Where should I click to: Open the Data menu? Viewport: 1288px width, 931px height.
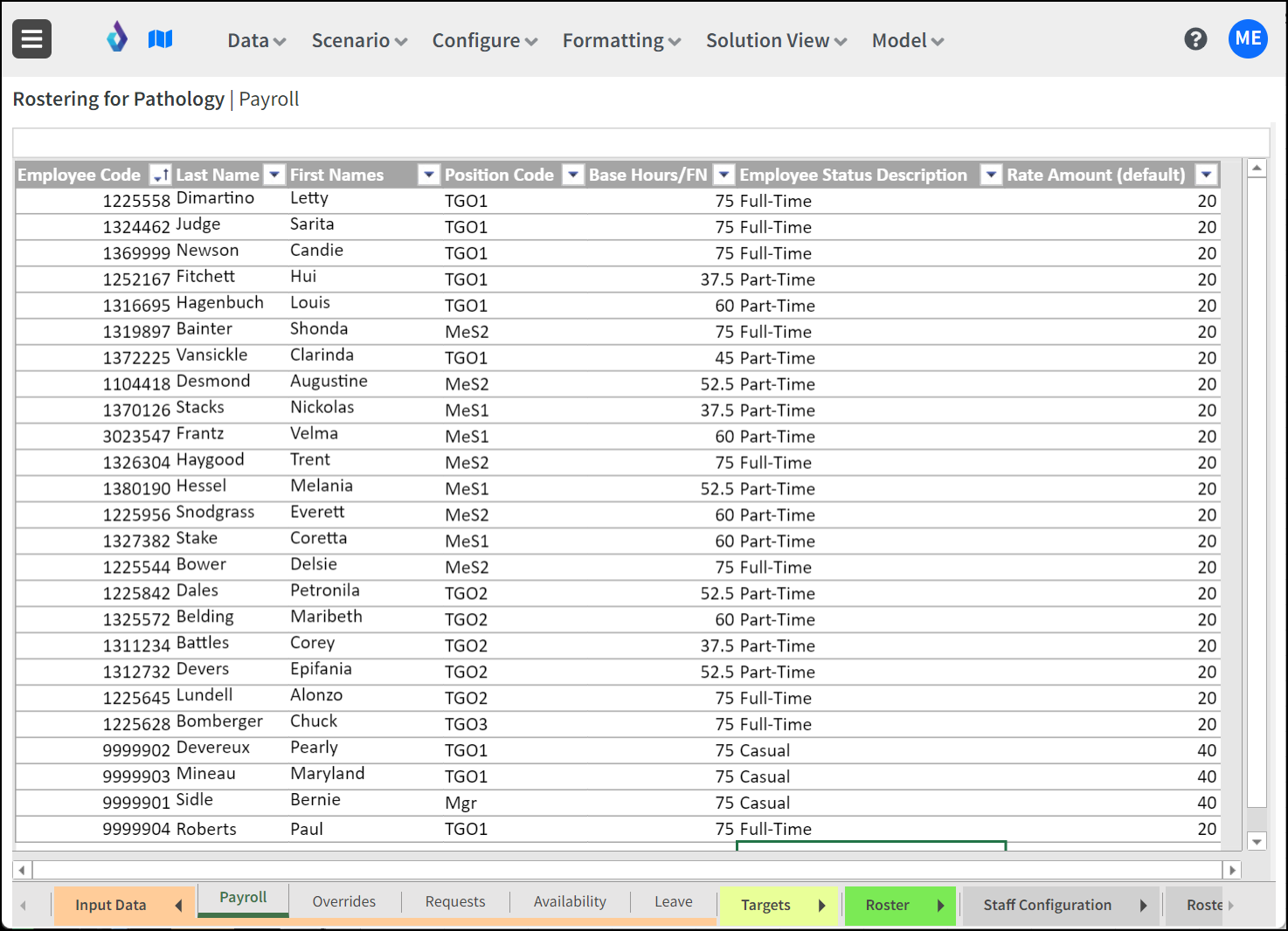pyautogui.click(x=256, y=40)
